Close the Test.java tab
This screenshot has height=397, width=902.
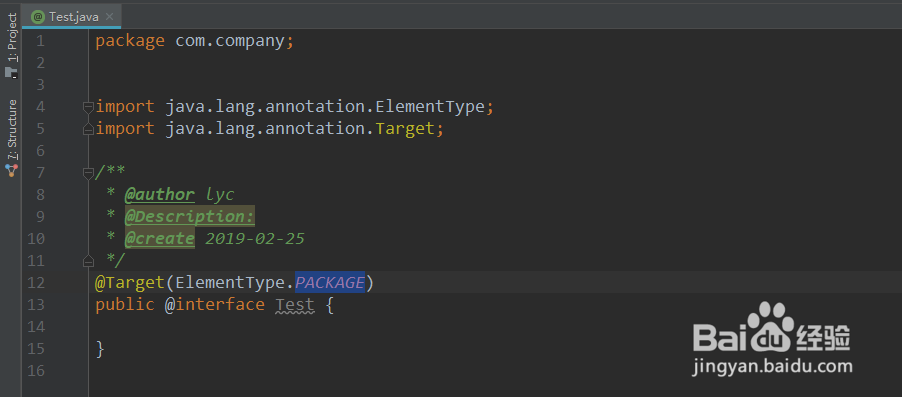(x=110, y=17)
